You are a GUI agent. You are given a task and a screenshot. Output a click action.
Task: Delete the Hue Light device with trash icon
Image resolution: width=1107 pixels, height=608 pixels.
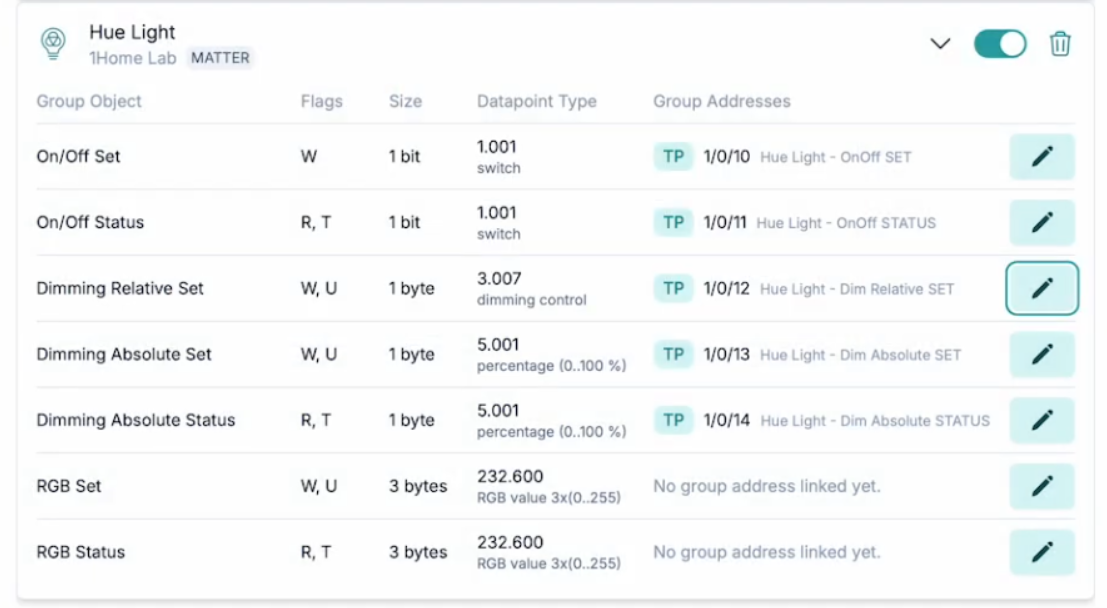tap(1060, 44)
